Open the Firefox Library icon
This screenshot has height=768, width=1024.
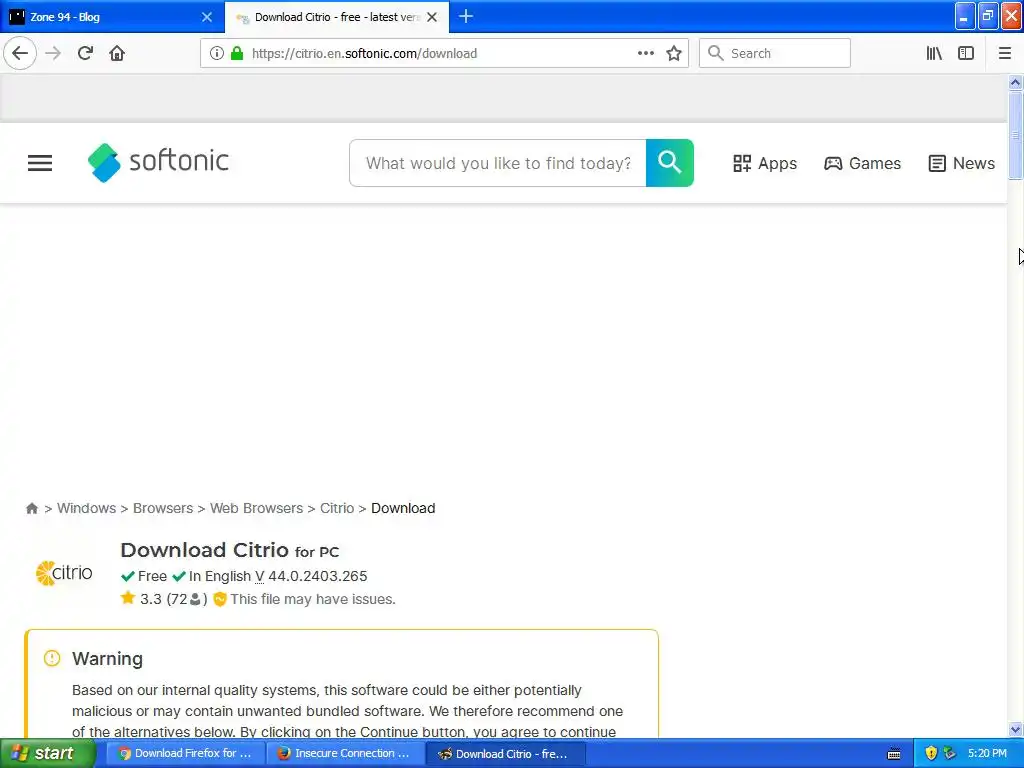(934, 53)
